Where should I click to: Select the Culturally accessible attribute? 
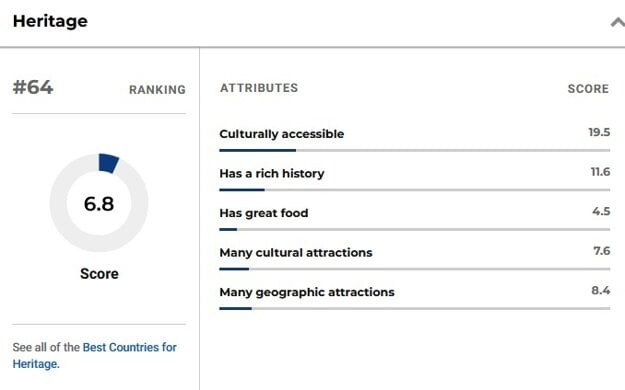coord(281,134)
